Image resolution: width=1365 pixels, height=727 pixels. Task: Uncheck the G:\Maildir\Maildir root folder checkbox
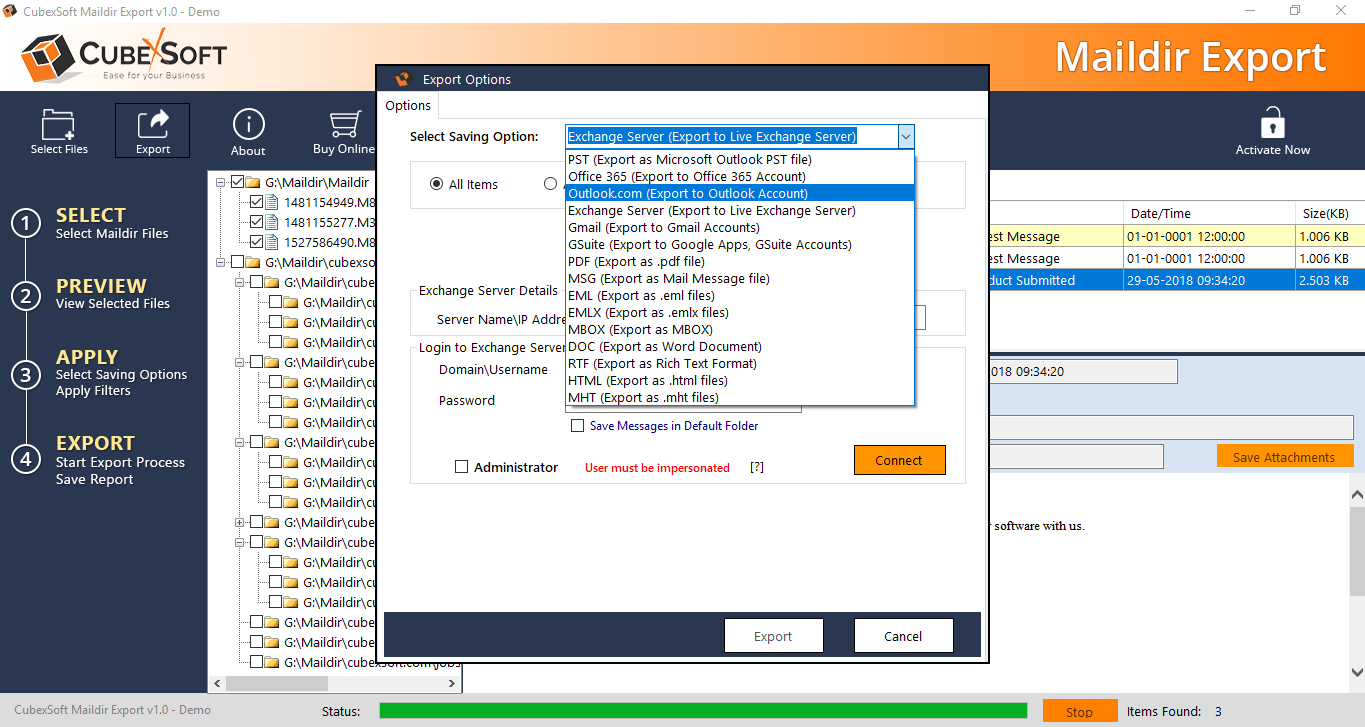pyautogui.click(x=237, y=183)
